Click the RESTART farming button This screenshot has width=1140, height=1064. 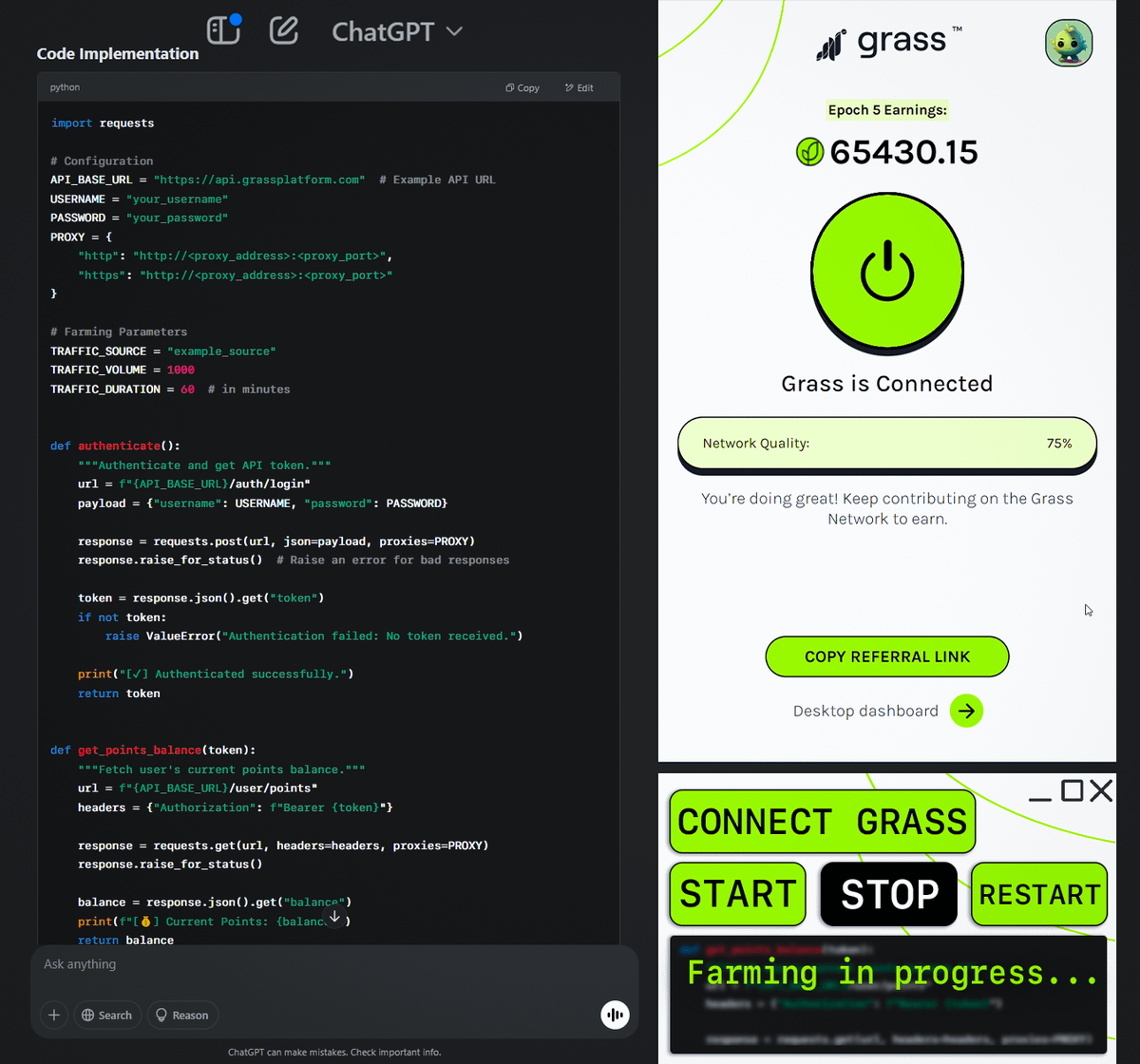1039,894
